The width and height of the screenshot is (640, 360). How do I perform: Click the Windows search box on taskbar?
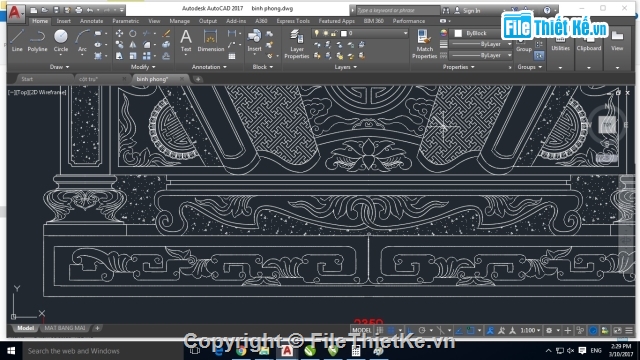click(x=102, y=351)
